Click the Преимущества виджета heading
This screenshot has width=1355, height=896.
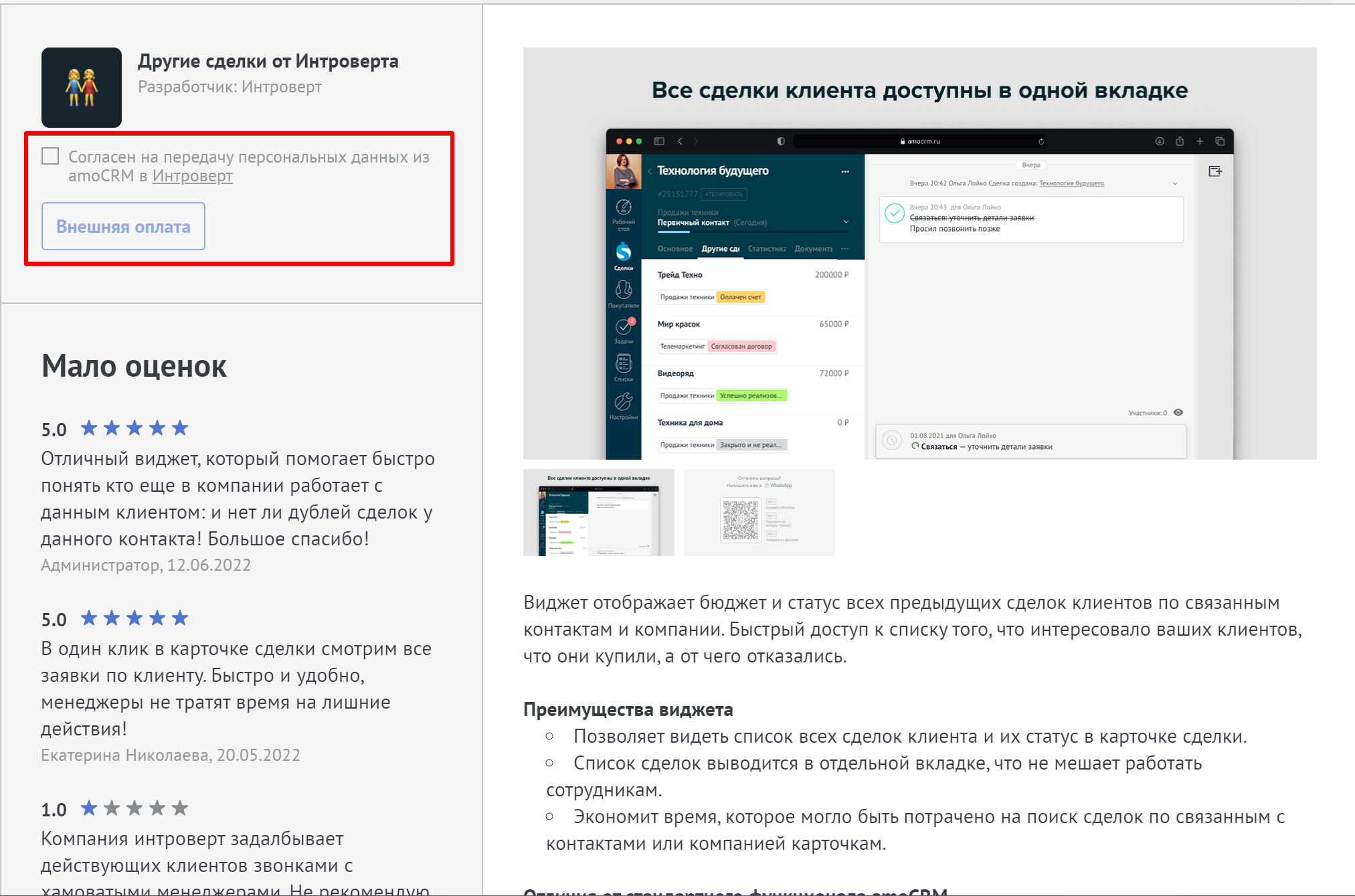coord(628,709)
